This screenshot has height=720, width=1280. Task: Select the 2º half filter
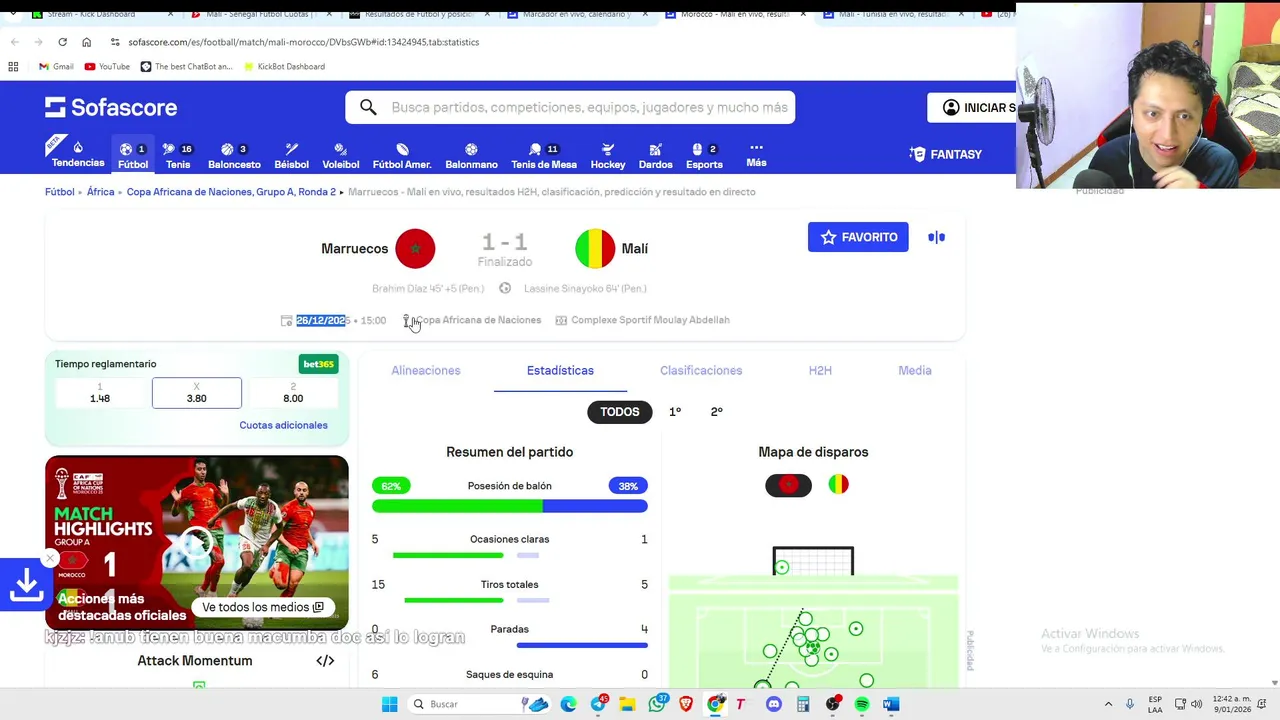coord(716,412)
